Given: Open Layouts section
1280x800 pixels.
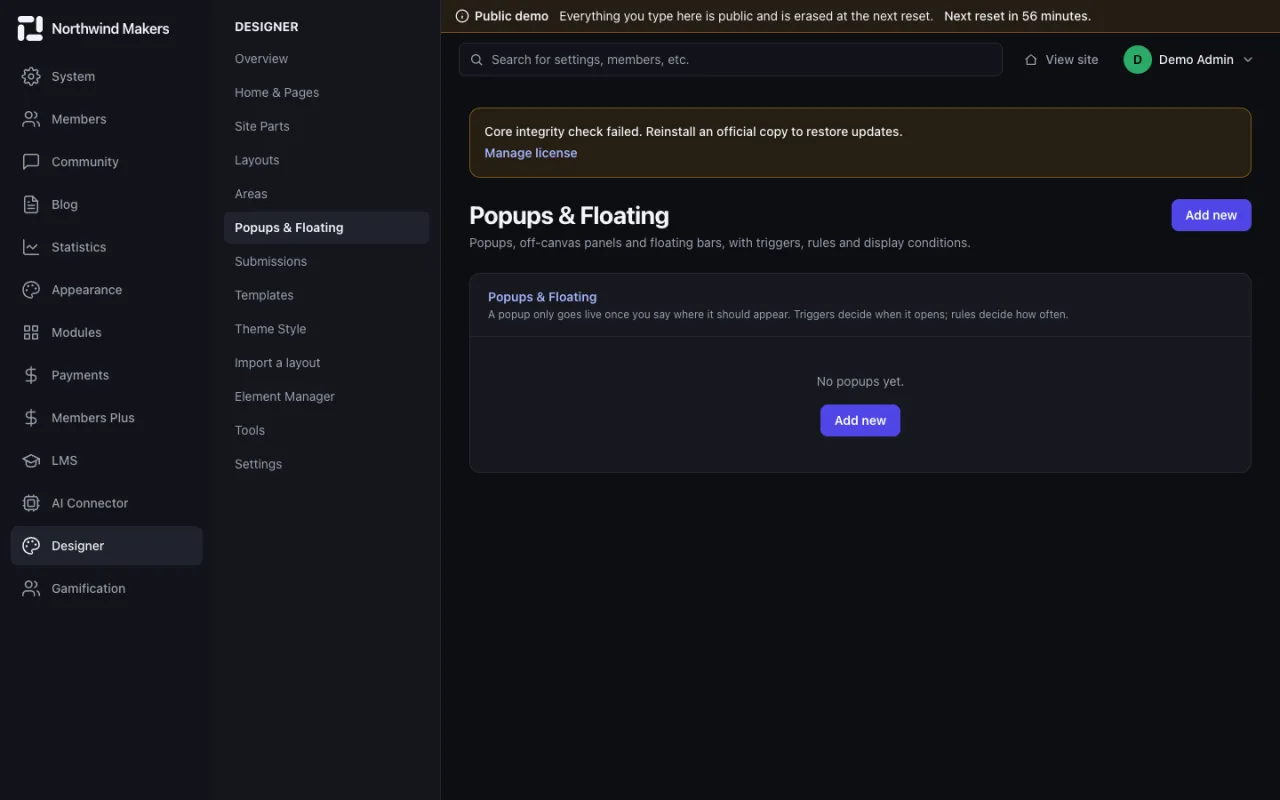Looking at the screenshot, I should click(x=326, y=160).
